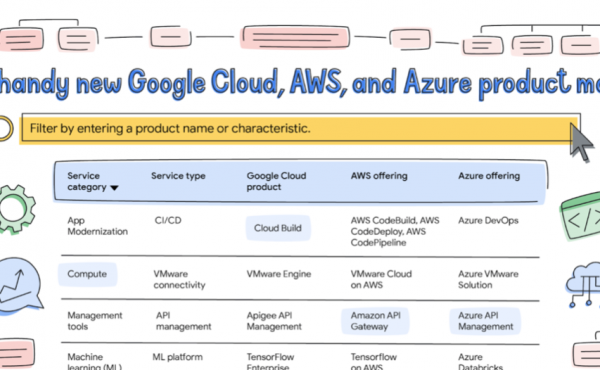Open the Cloud Build highlighted product
Viewport: 600px width, 370px height.
coord(278,228)
